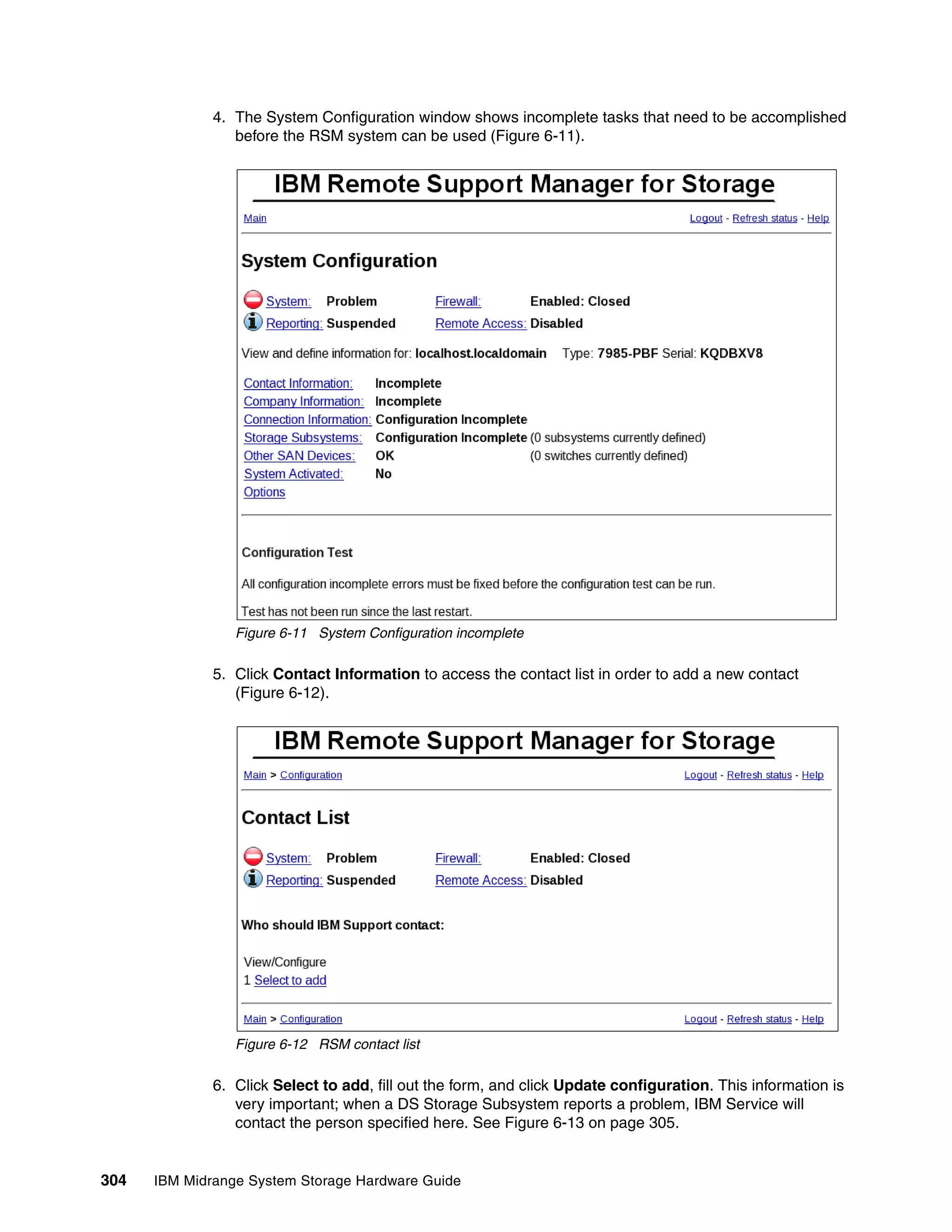The image size is (952, 1232).
Task: Open the Firewall link in System Configuration
Action: pos(458,301)
